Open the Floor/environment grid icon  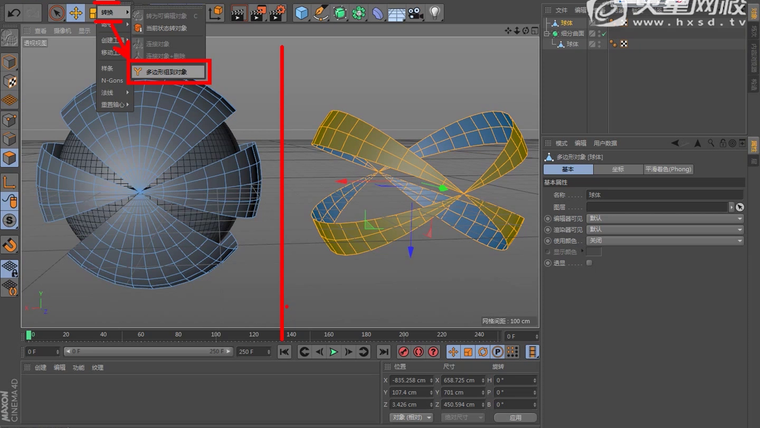[x=396, y=13]
